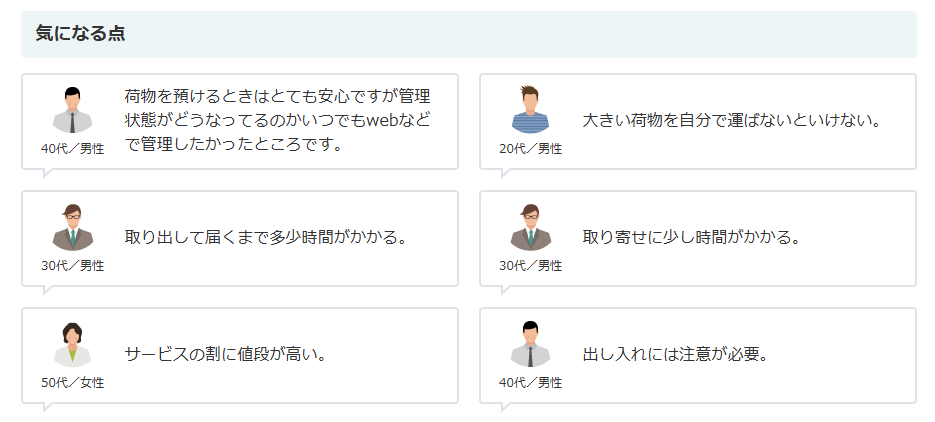Viewport: 935px width, 422px height.
Task: Select the review about 荷物を預けるとき
Action: [277, 121]
